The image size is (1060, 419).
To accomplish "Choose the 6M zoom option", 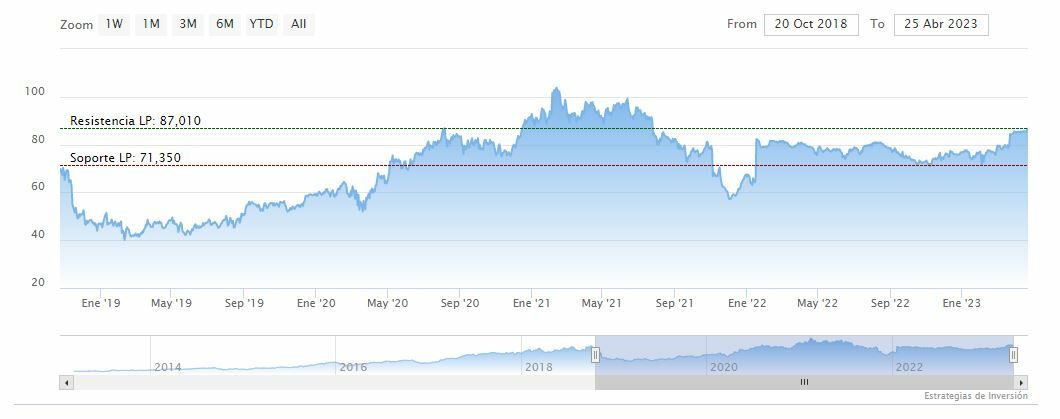I will (x=224, y=24).
